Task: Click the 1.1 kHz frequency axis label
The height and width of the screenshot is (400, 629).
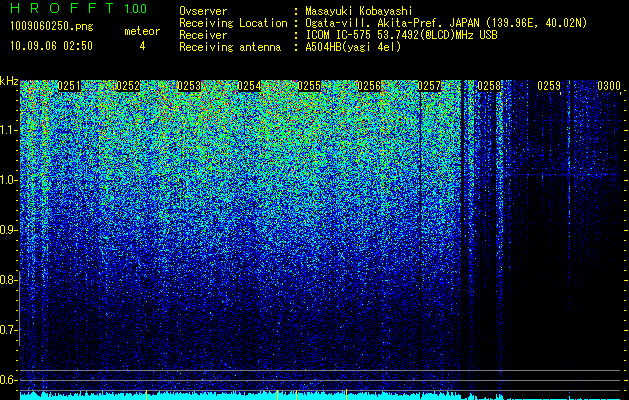Action: [x=8, y=130]
